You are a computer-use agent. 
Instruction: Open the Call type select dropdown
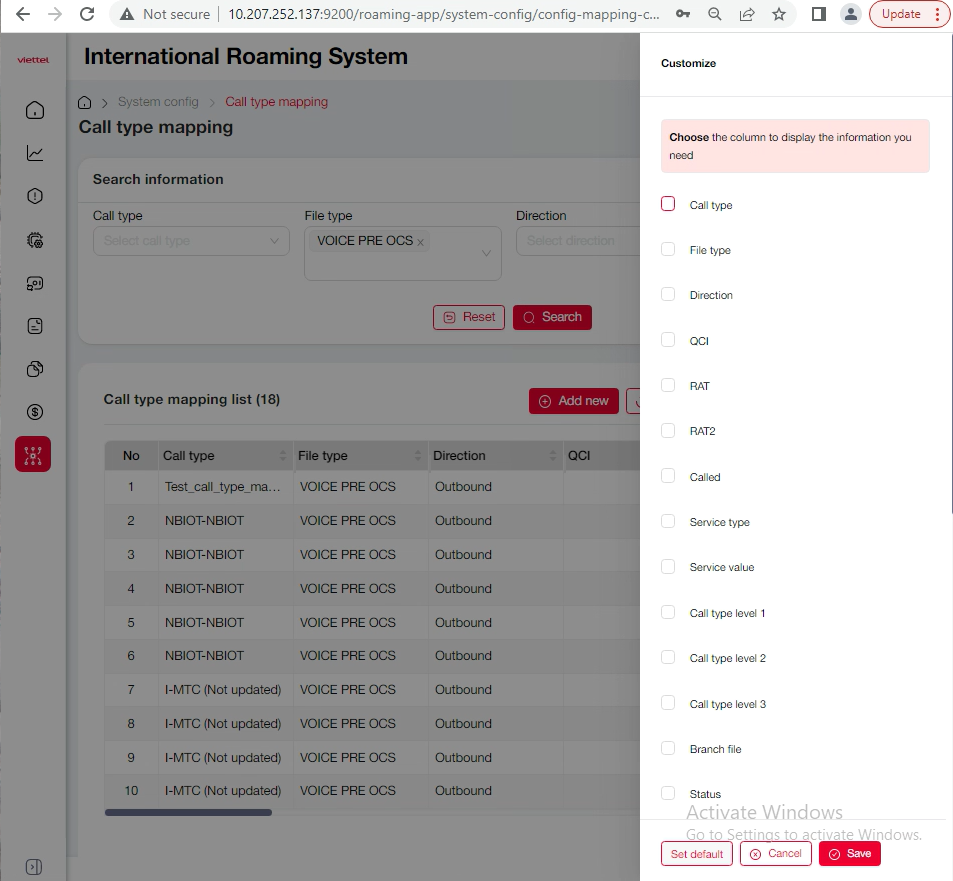click(x=191, y=241)
